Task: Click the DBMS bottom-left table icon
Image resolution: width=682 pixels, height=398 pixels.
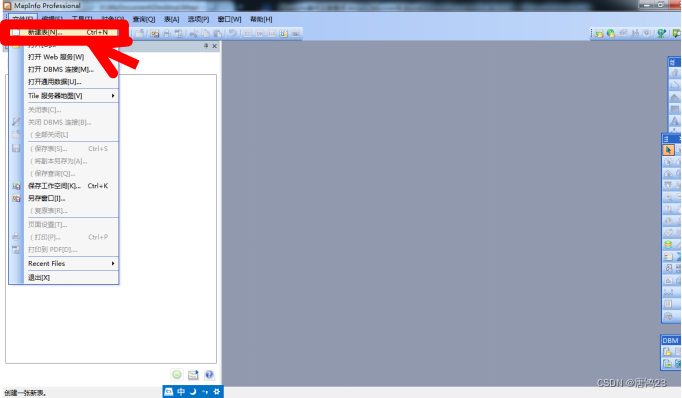Action: pos(667,363)
